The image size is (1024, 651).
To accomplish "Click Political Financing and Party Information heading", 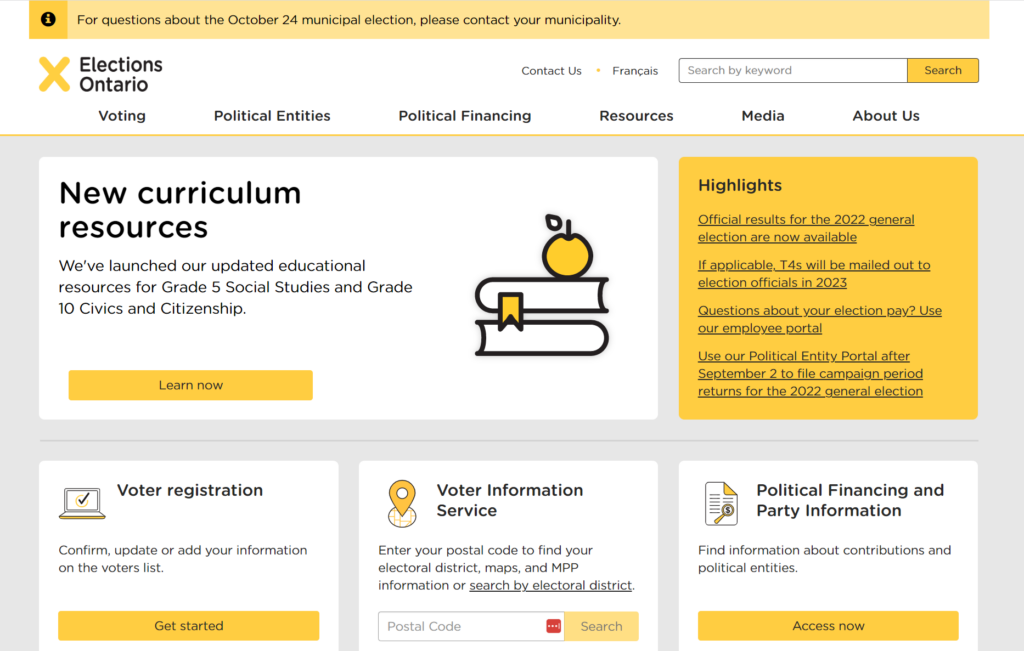I will coord(850,500).
